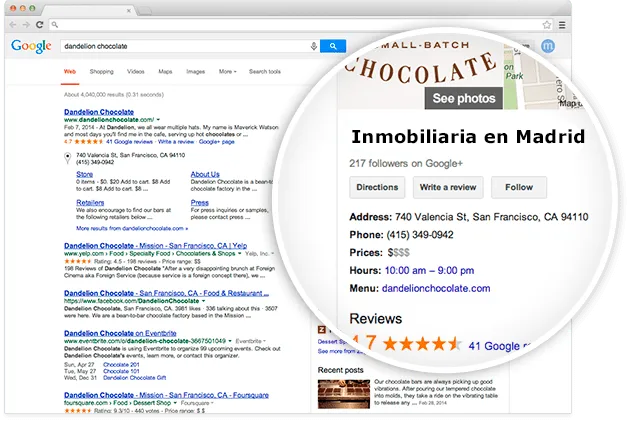
Task: Click the Google logo
Action: point(31,46)
